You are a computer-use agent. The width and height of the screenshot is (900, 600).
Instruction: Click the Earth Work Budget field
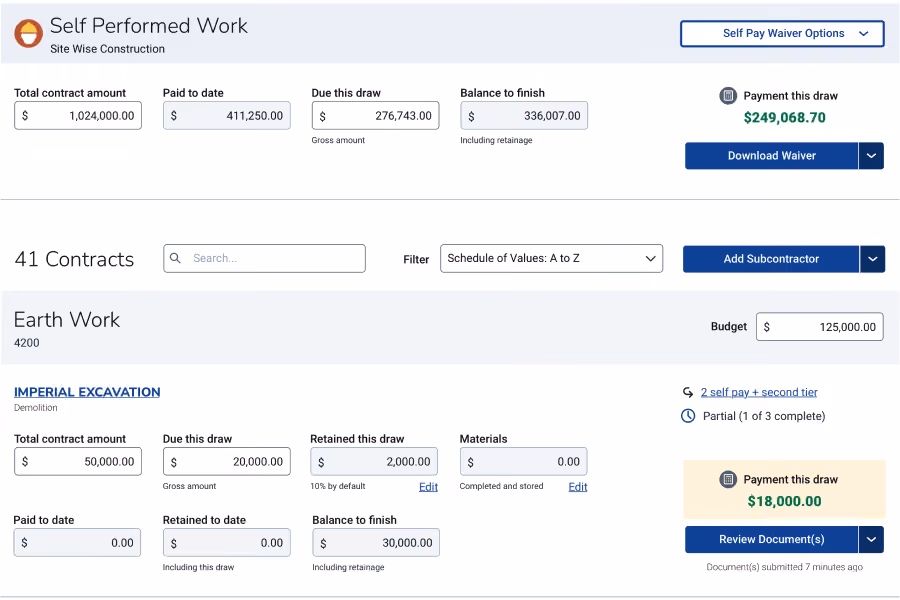820,327
